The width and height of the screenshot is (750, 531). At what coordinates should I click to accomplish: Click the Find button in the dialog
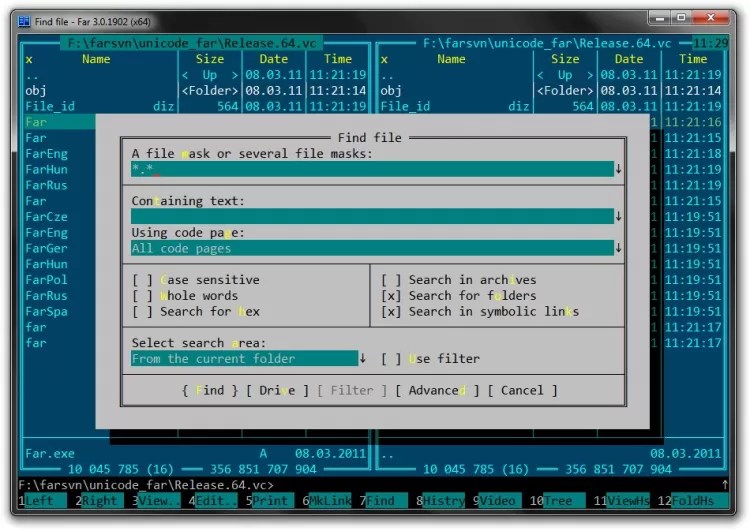(210, 390)
